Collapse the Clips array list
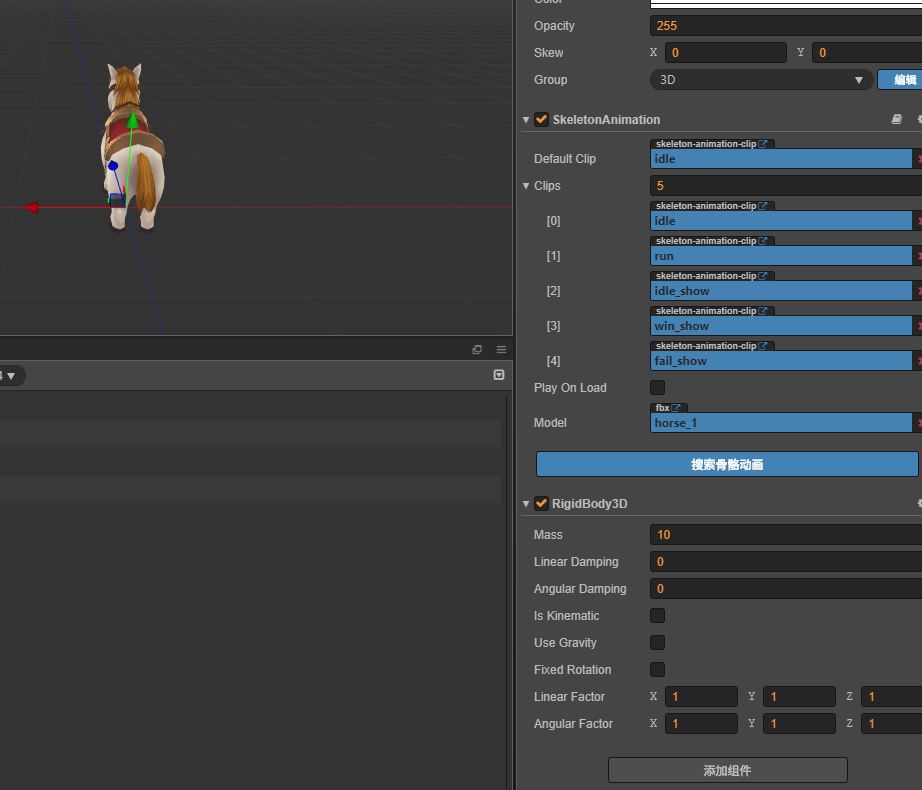The height and width of the screenshot is (790, 922). coord(526,186)
